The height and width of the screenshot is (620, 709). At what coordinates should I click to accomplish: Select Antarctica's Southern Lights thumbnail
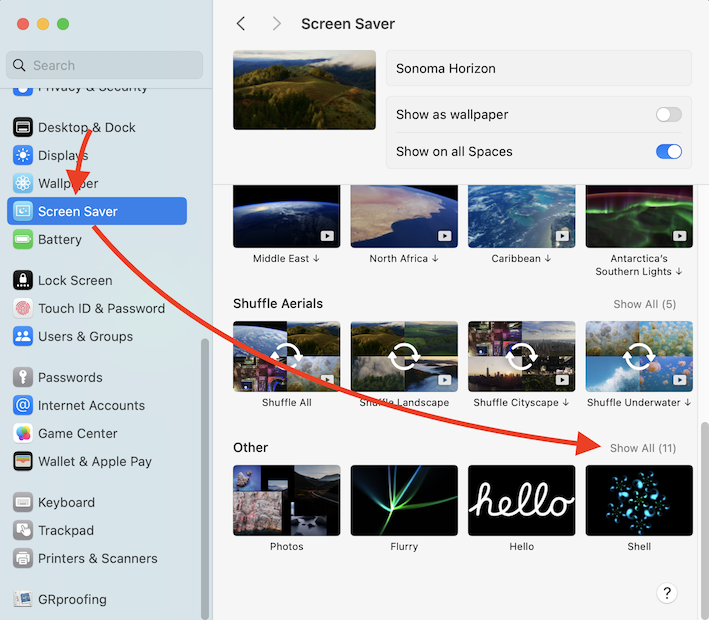639,216
